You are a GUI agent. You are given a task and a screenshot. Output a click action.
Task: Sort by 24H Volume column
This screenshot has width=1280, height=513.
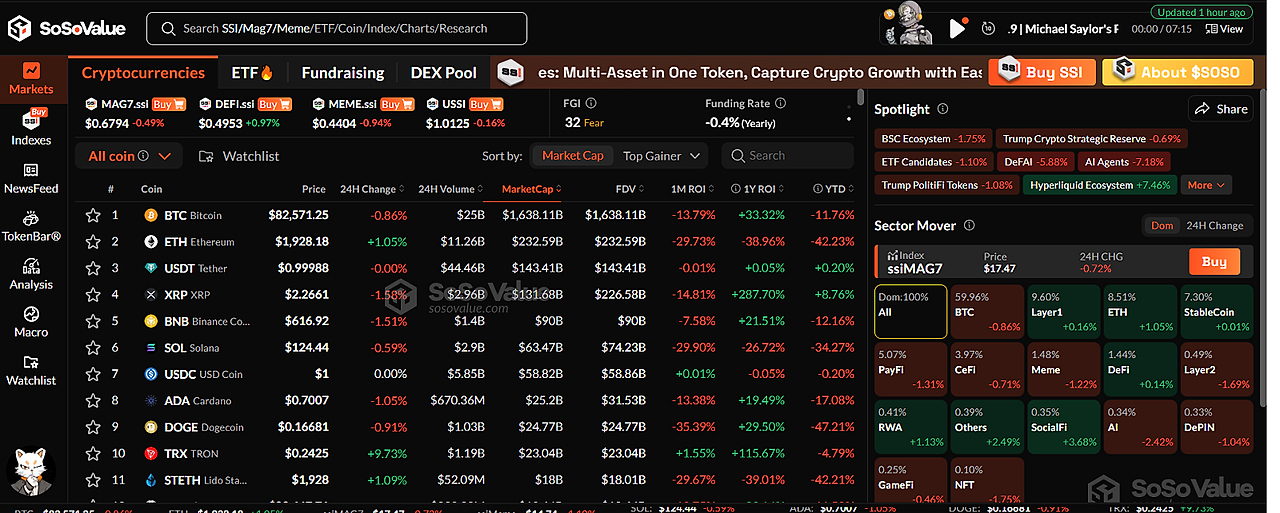(x=450, y=189)
